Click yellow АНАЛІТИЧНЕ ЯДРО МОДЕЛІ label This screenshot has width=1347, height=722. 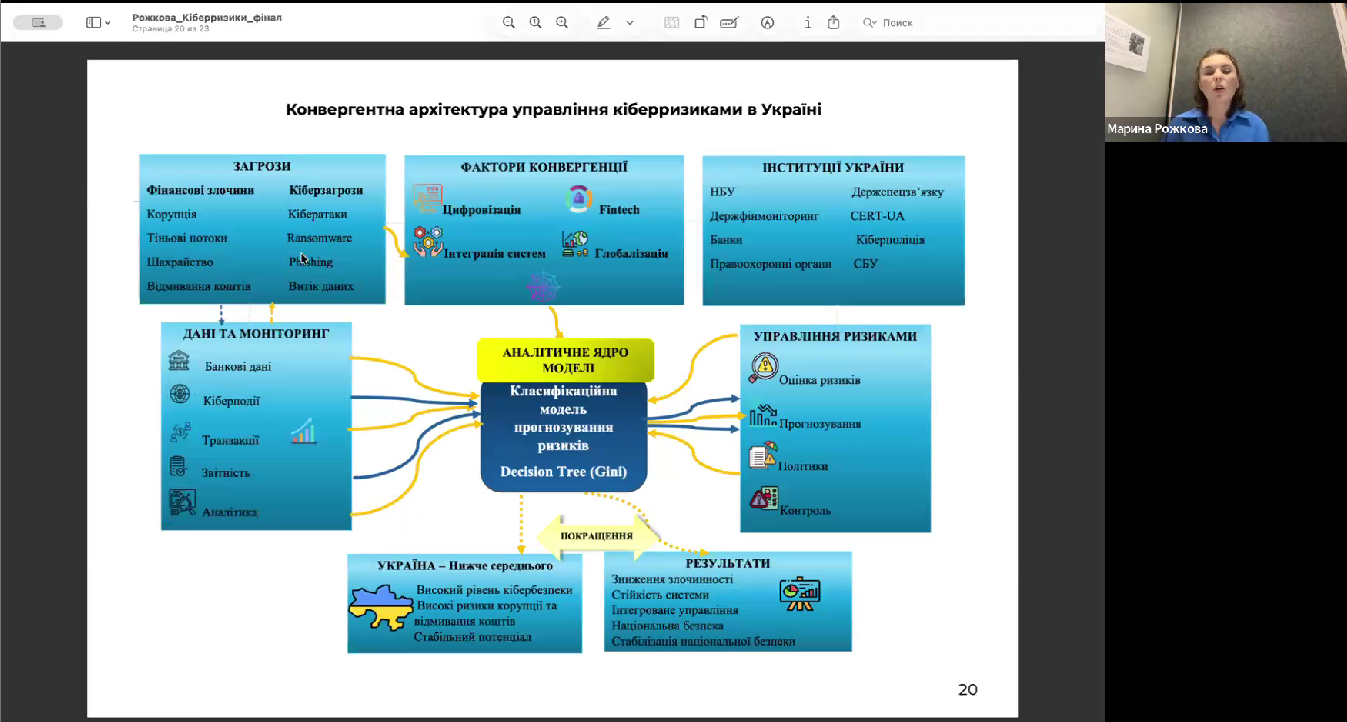pos(565,360)
